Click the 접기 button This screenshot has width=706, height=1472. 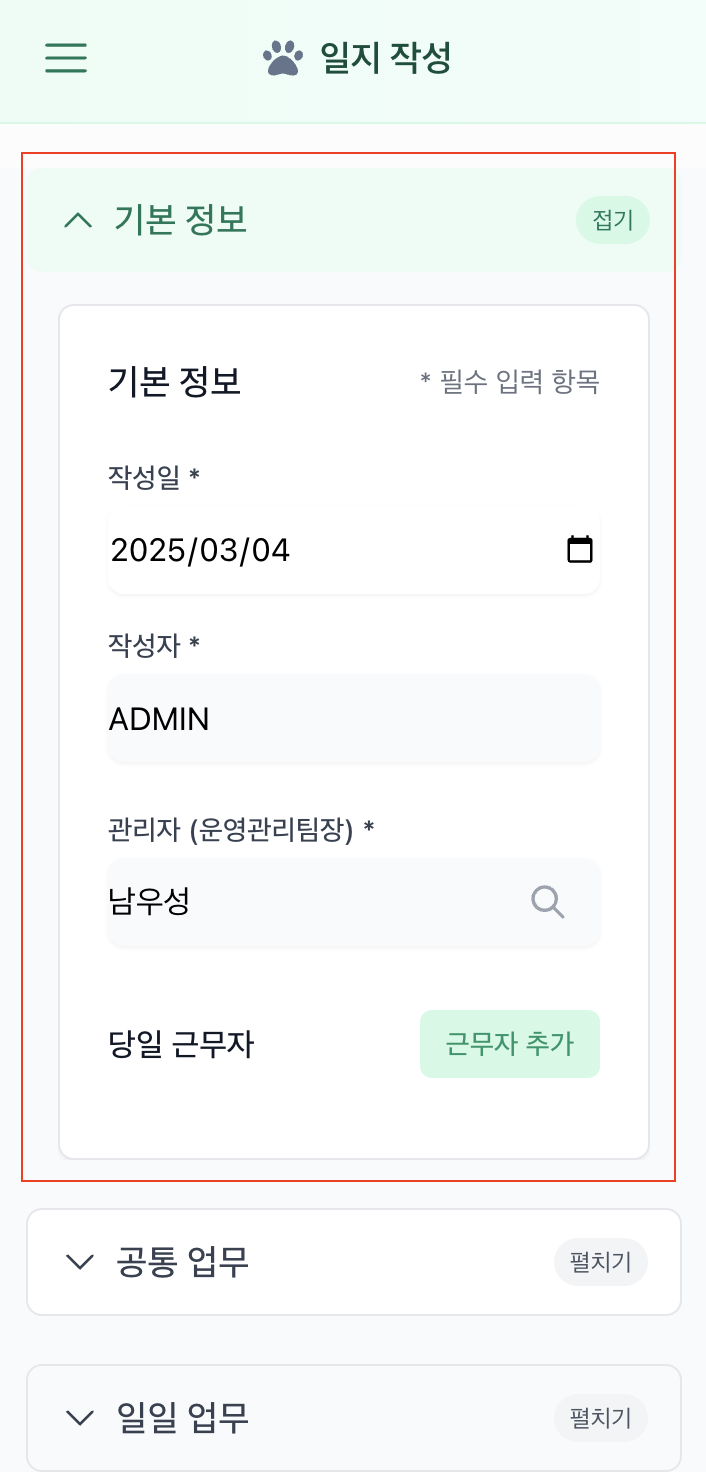point(613,219)
